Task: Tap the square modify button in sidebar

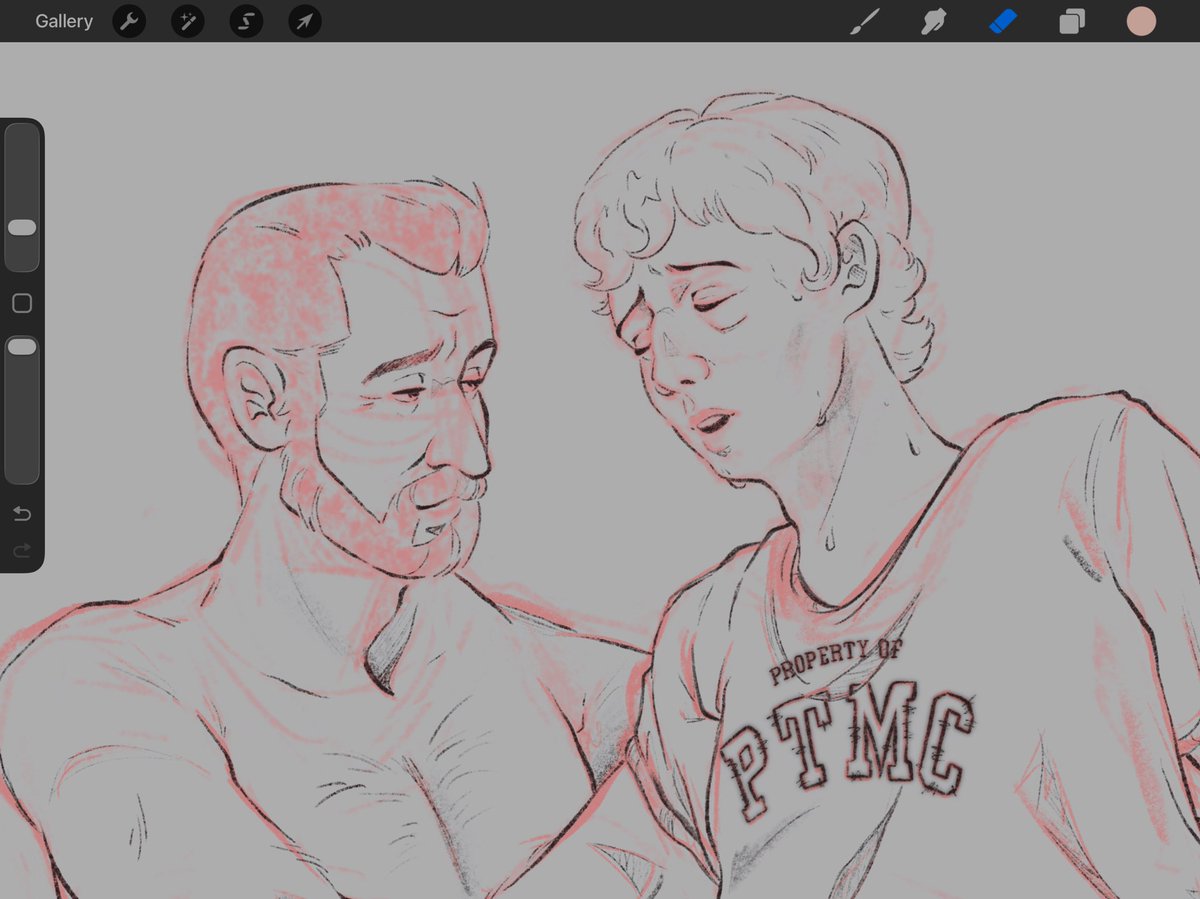Action: coord(22,303)
